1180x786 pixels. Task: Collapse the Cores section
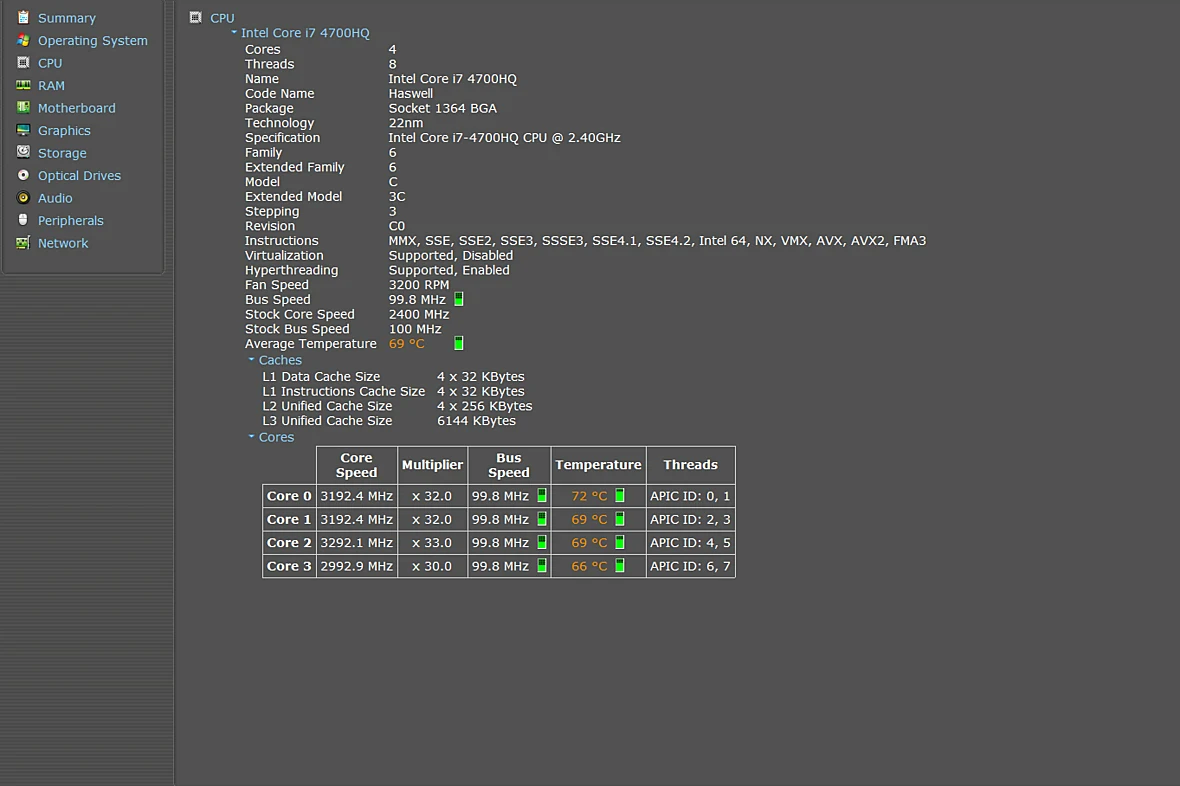click(x=251, y=437)
